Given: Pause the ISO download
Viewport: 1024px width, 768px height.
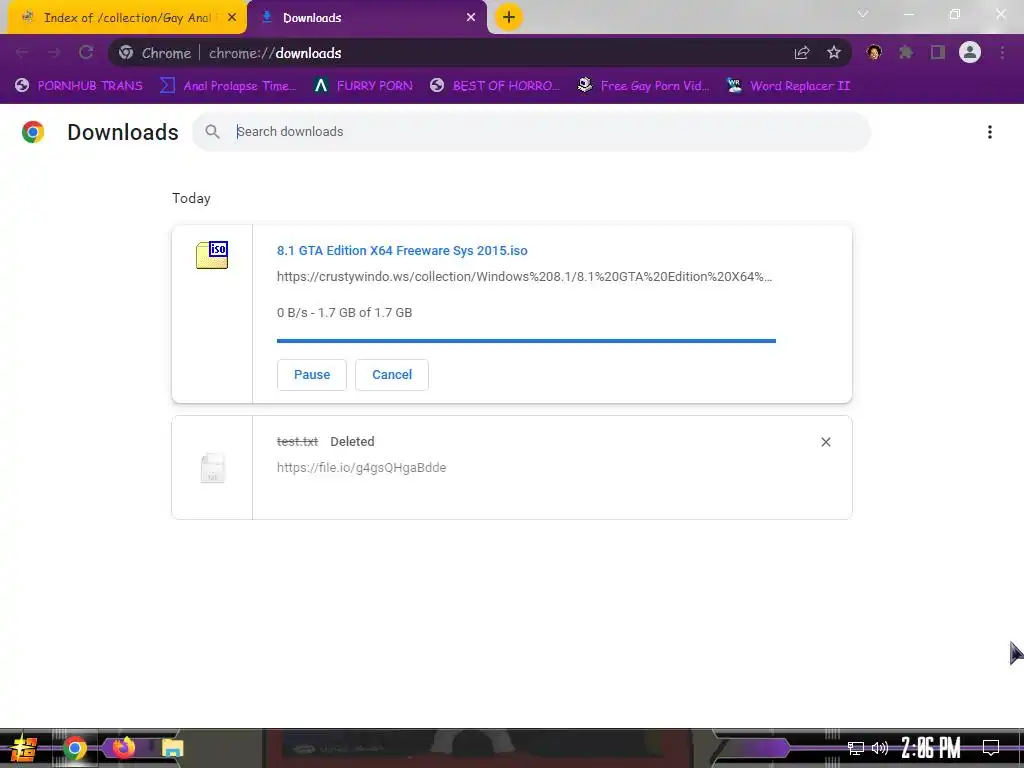Looking at the screenshot, I should click(312, 375).
